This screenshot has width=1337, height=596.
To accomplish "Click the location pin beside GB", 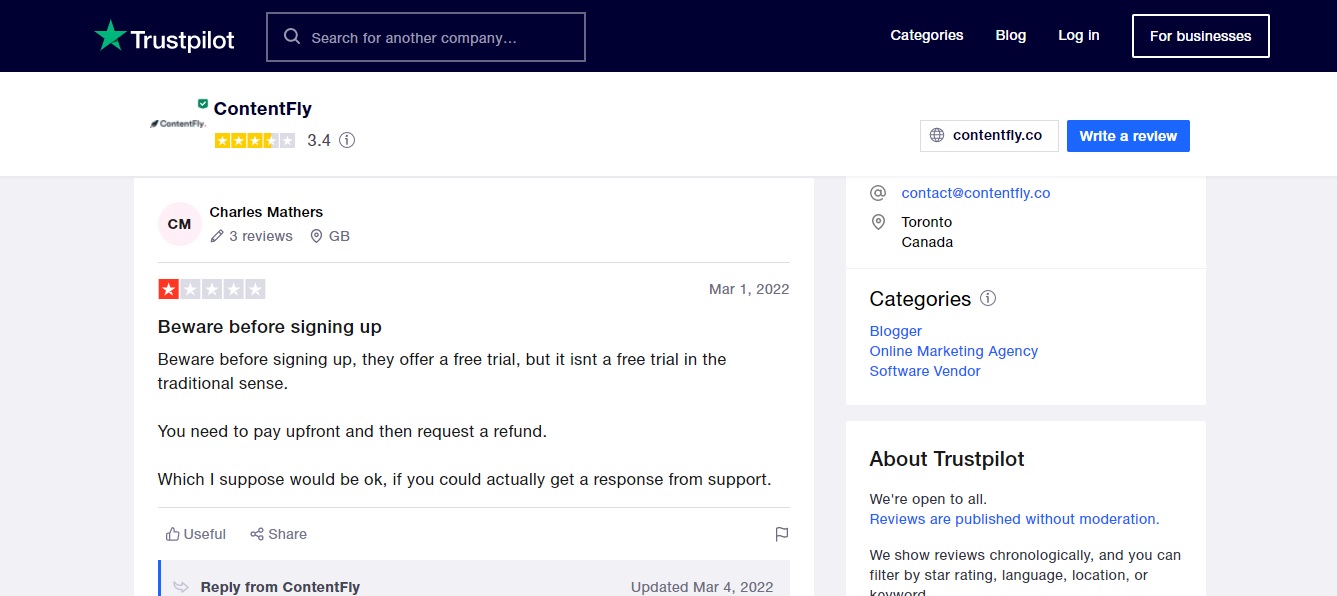I will coord(316,236).
